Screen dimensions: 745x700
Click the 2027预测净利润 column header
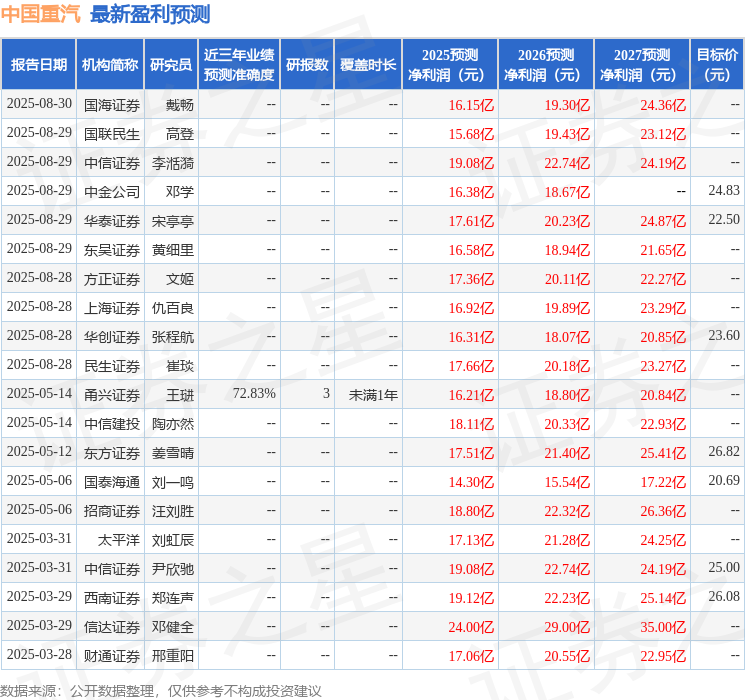[642, 65]
